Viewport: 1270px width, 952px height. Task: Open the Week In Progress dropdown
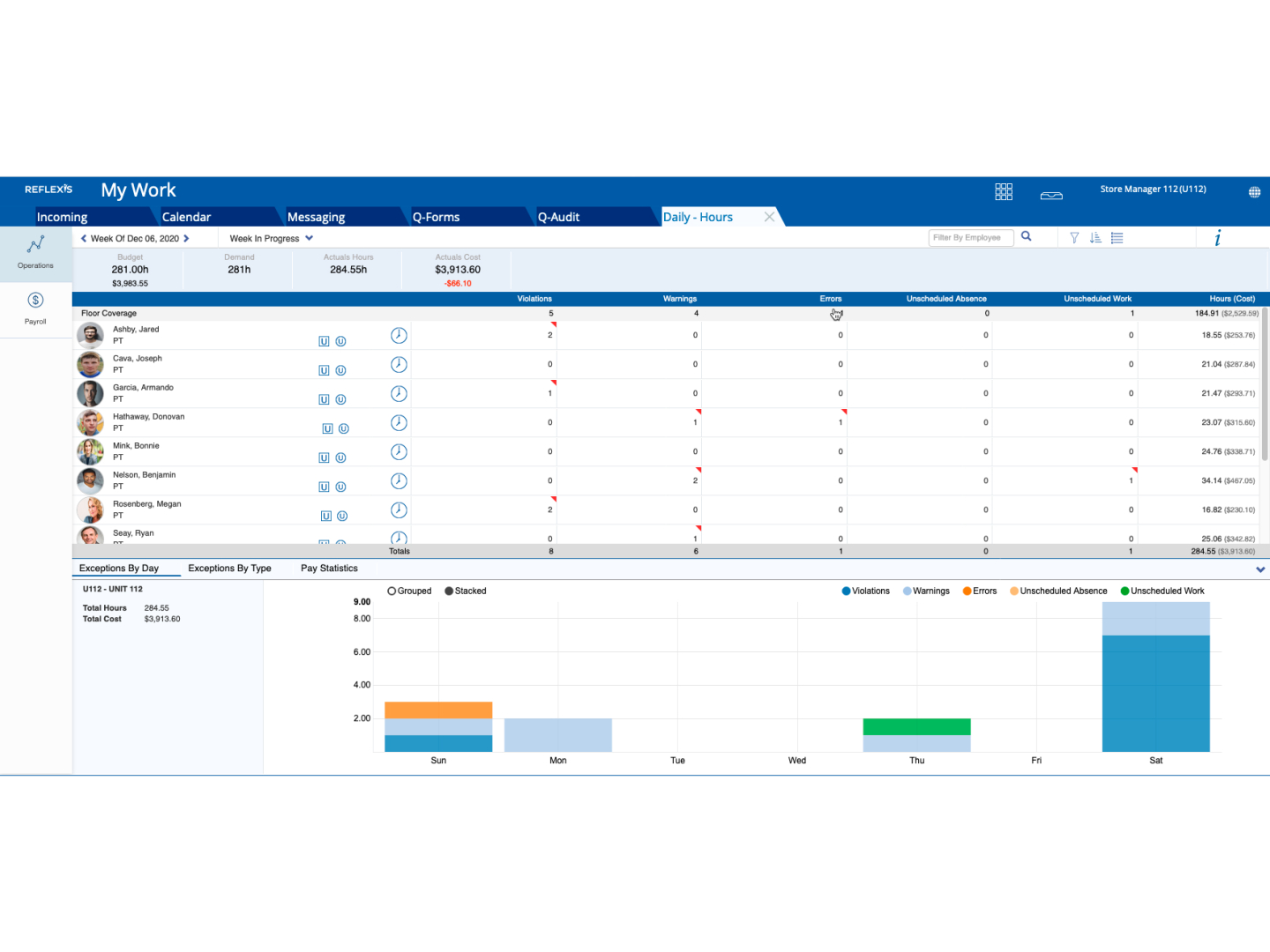(272, 238)
